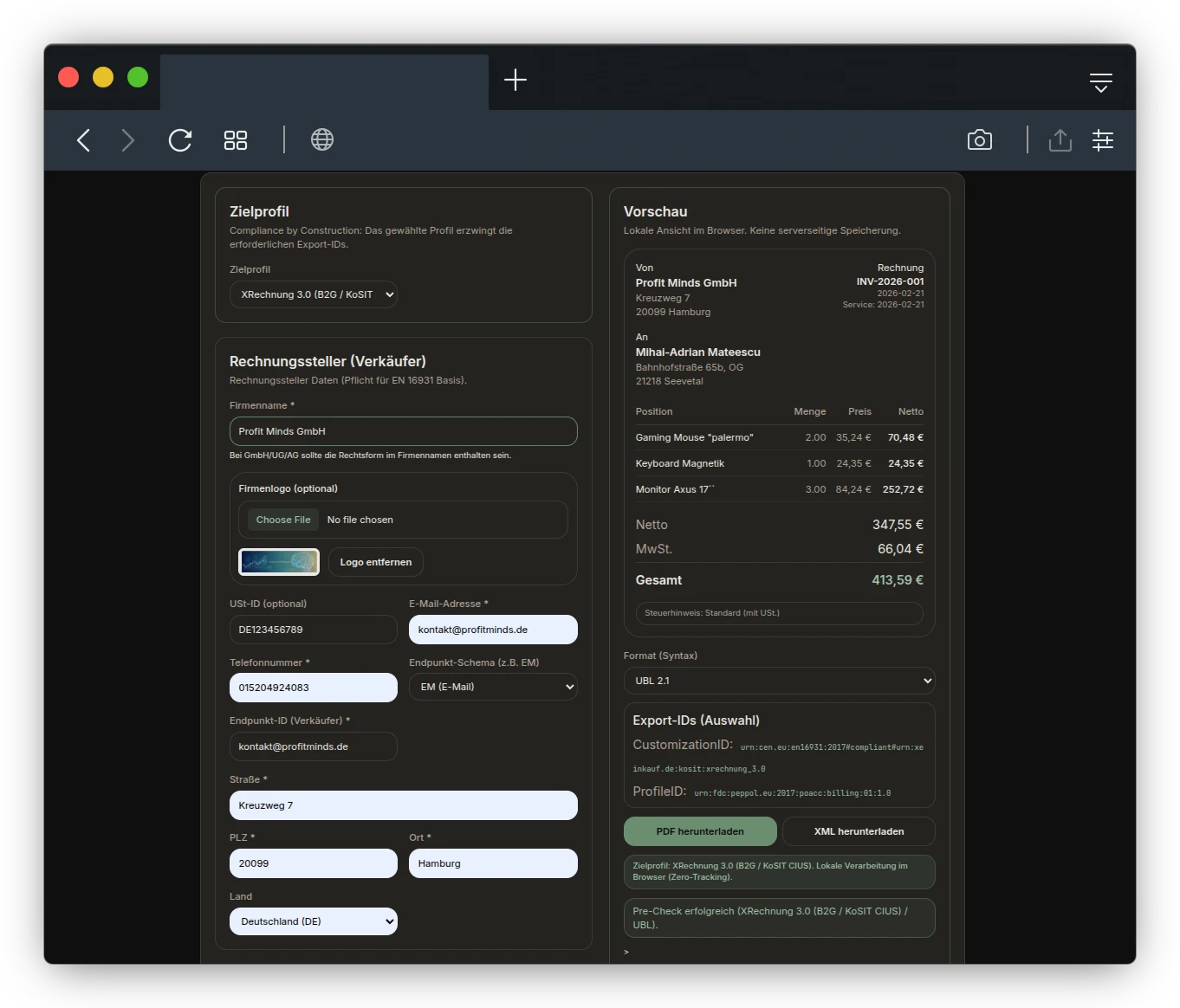Open browser preferences via the sliders icon

click(x=1102, y=139)
